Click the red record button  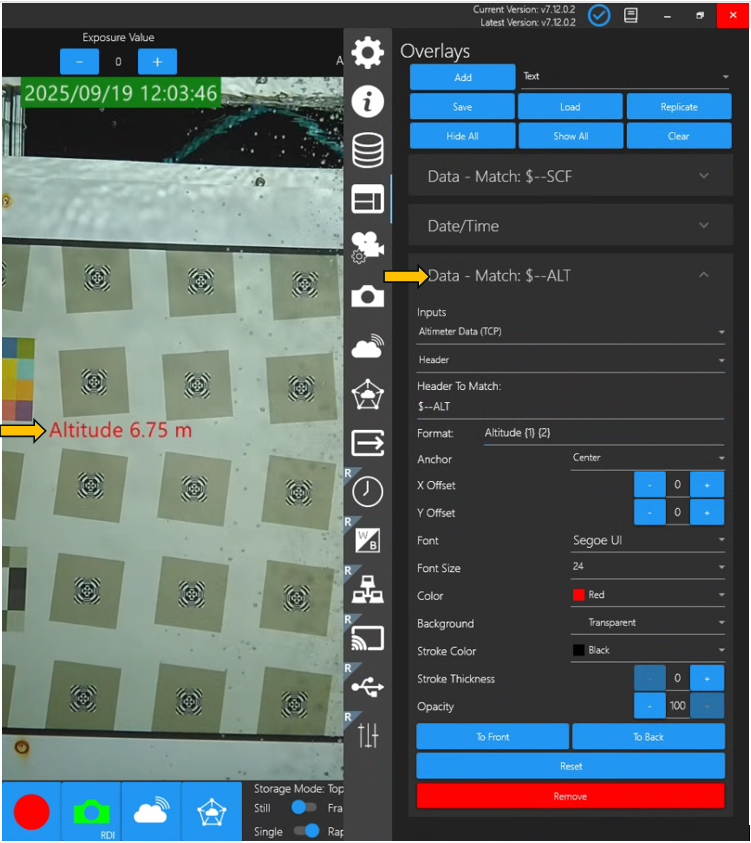tap(31, 811)
